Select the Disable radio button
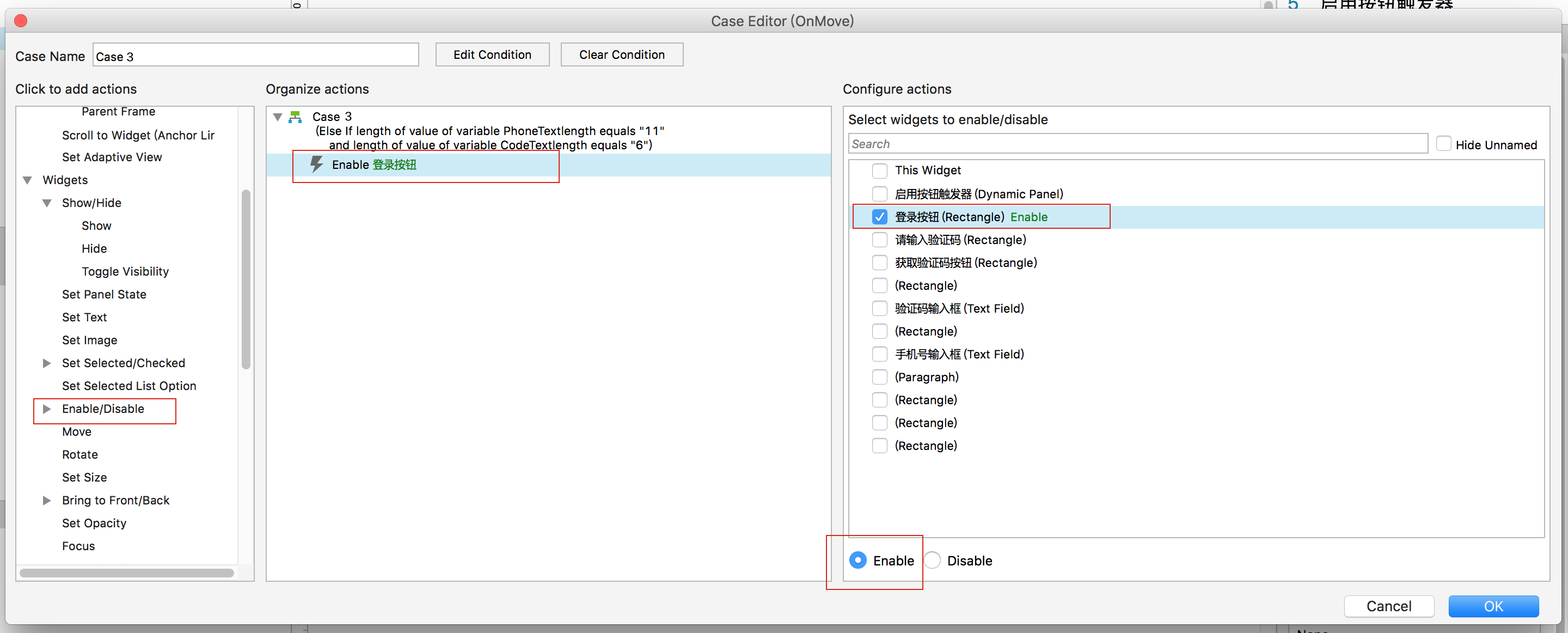Image resolution: width=1568 pixels, height=633 pixels. pyautogui.click(x=933, y=560)
